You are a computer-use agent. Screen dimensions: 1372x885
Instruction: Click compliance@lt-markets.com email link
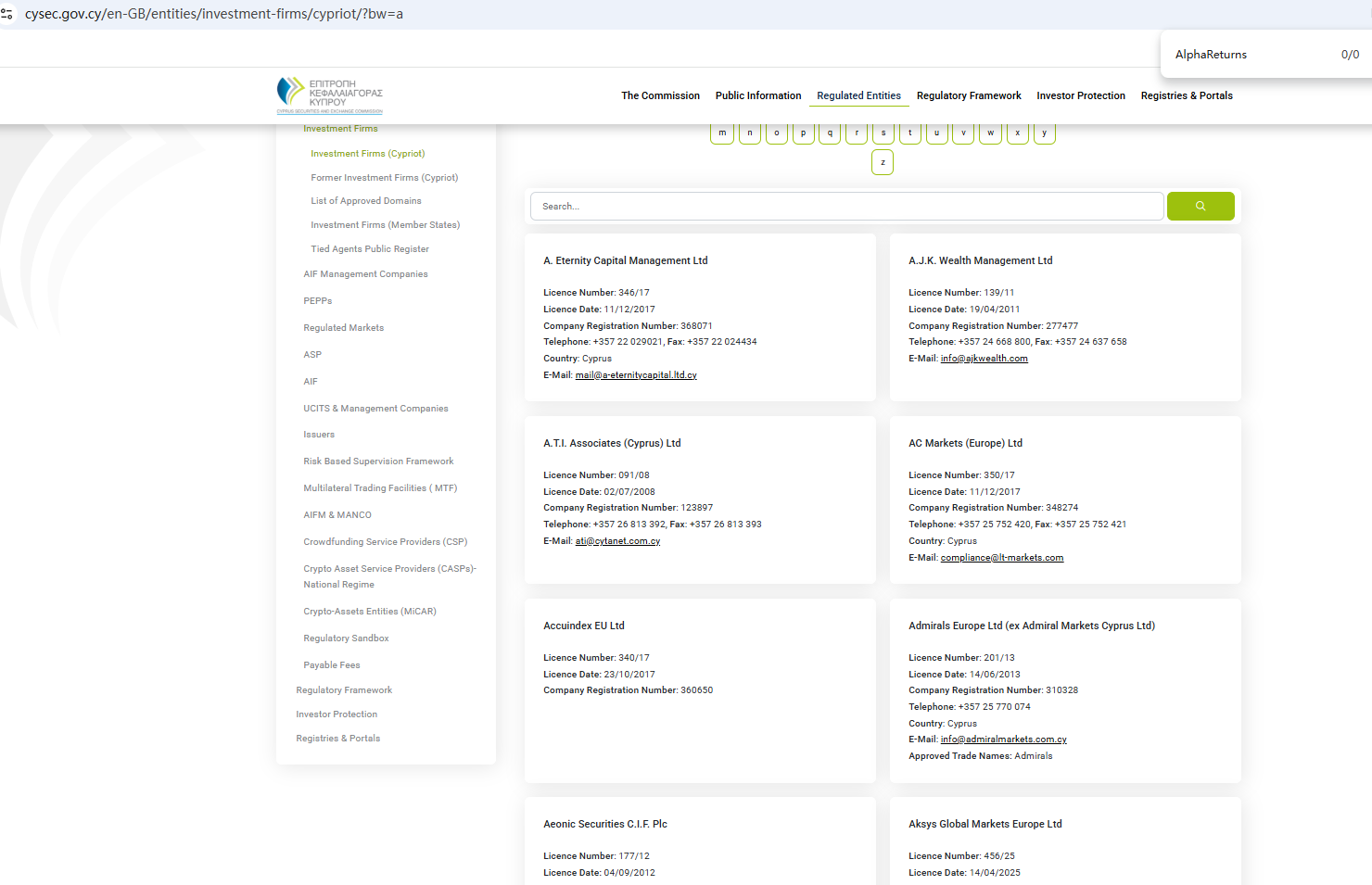1001,558
